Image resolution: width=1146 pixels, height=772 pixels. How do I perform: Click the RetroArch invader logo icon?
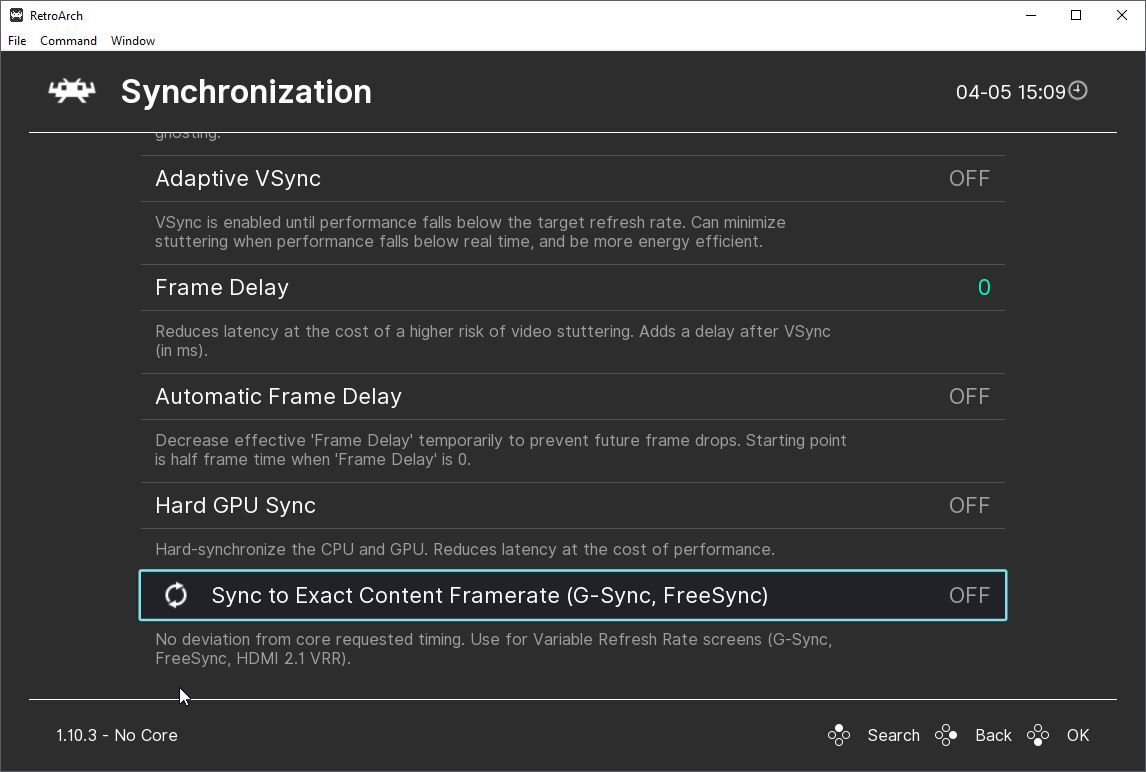pyautogui.click(x=72, y=91)
